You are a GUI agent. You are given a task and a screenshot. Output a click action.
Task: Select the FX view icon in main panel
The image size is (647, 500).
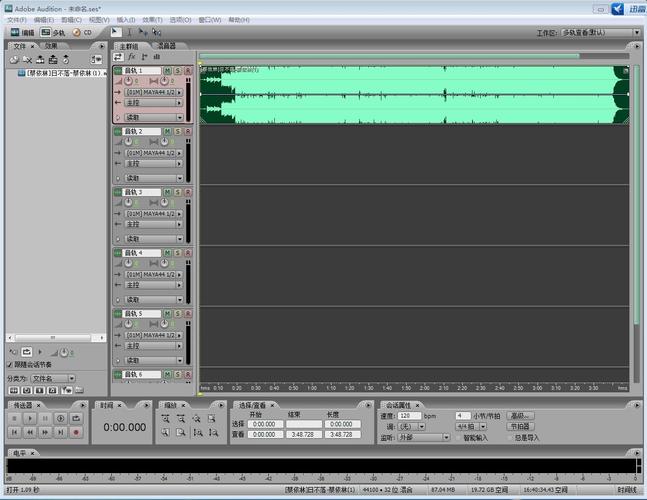click(131, 57)
